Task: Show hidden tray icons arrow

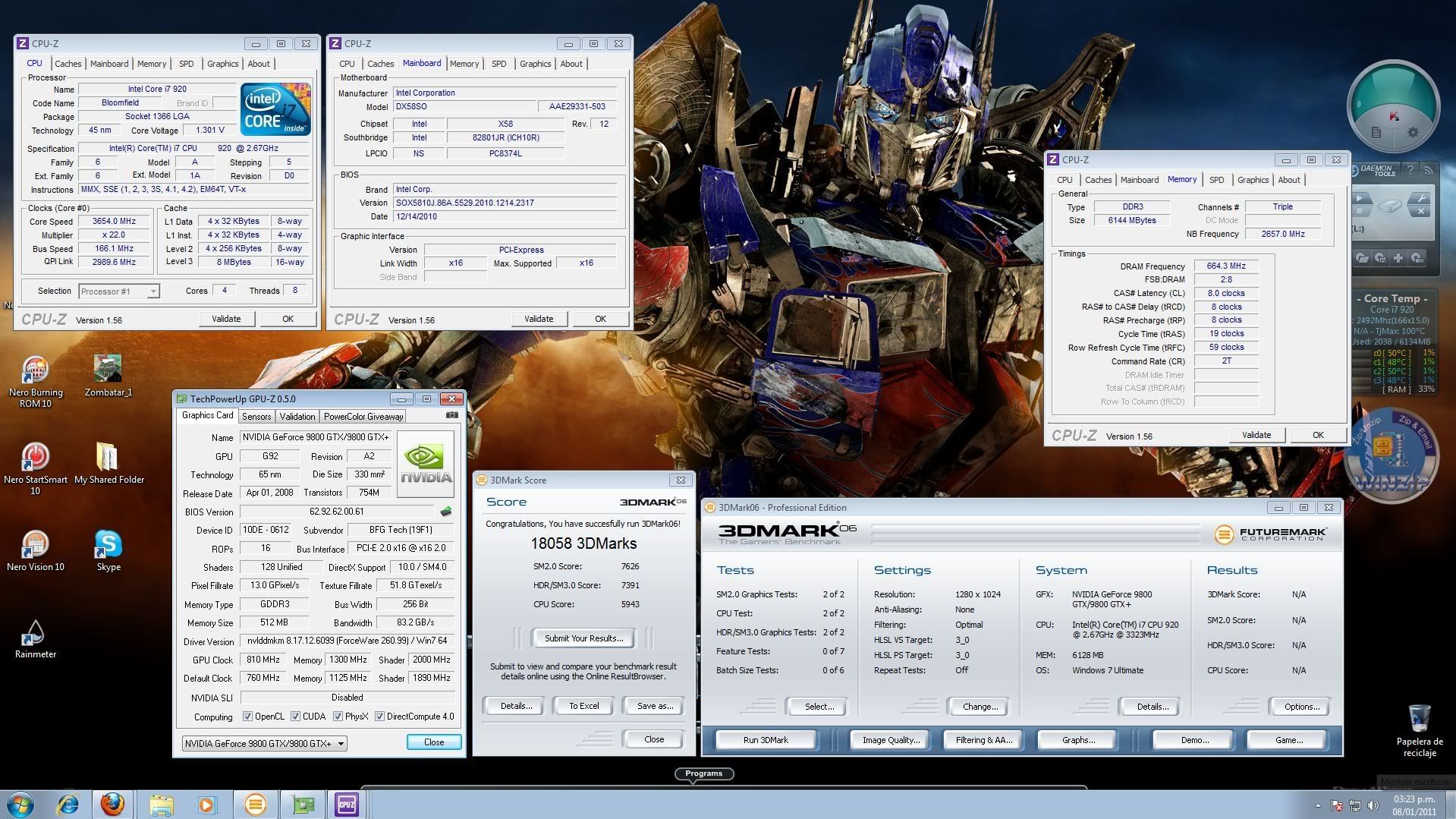Action: (x=1318, y=805)
